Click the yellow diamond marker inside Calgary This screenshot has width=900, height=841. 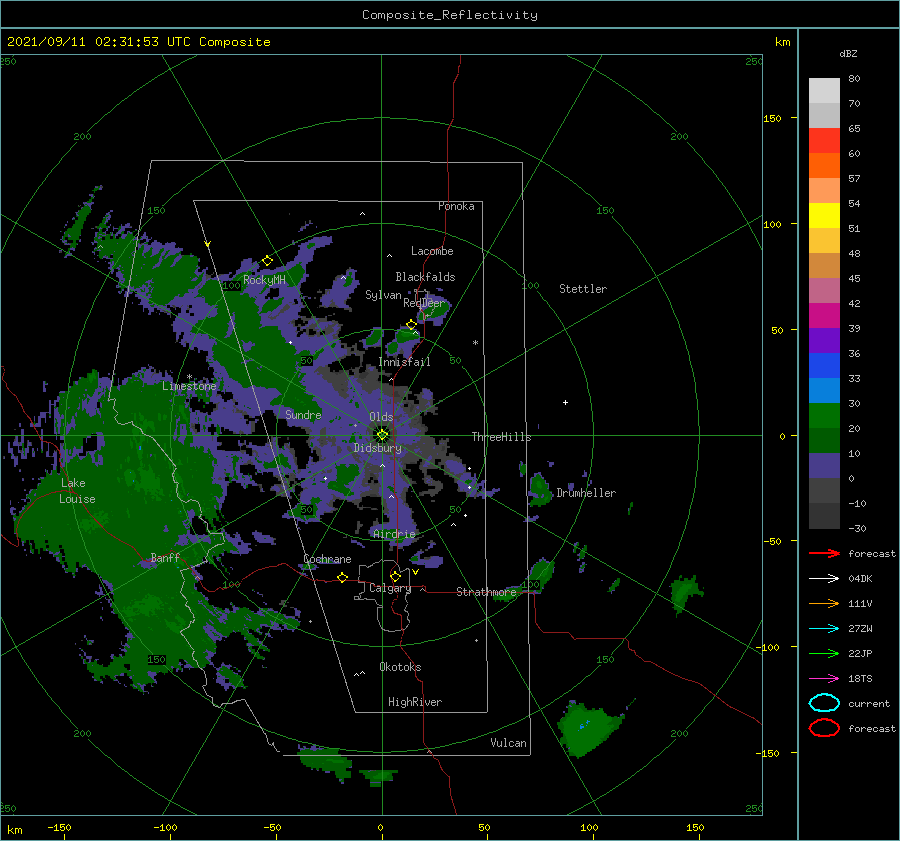point(395,576)
